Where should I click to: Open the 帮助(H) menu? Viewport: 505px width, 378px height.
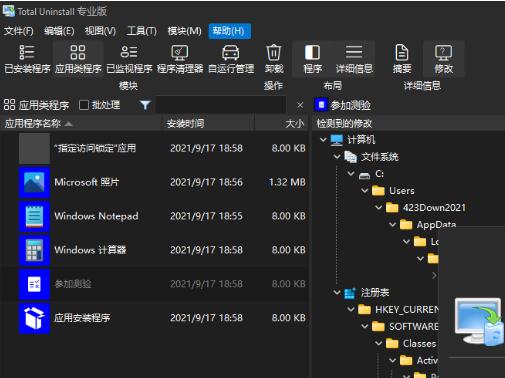(x=229, y=31)
